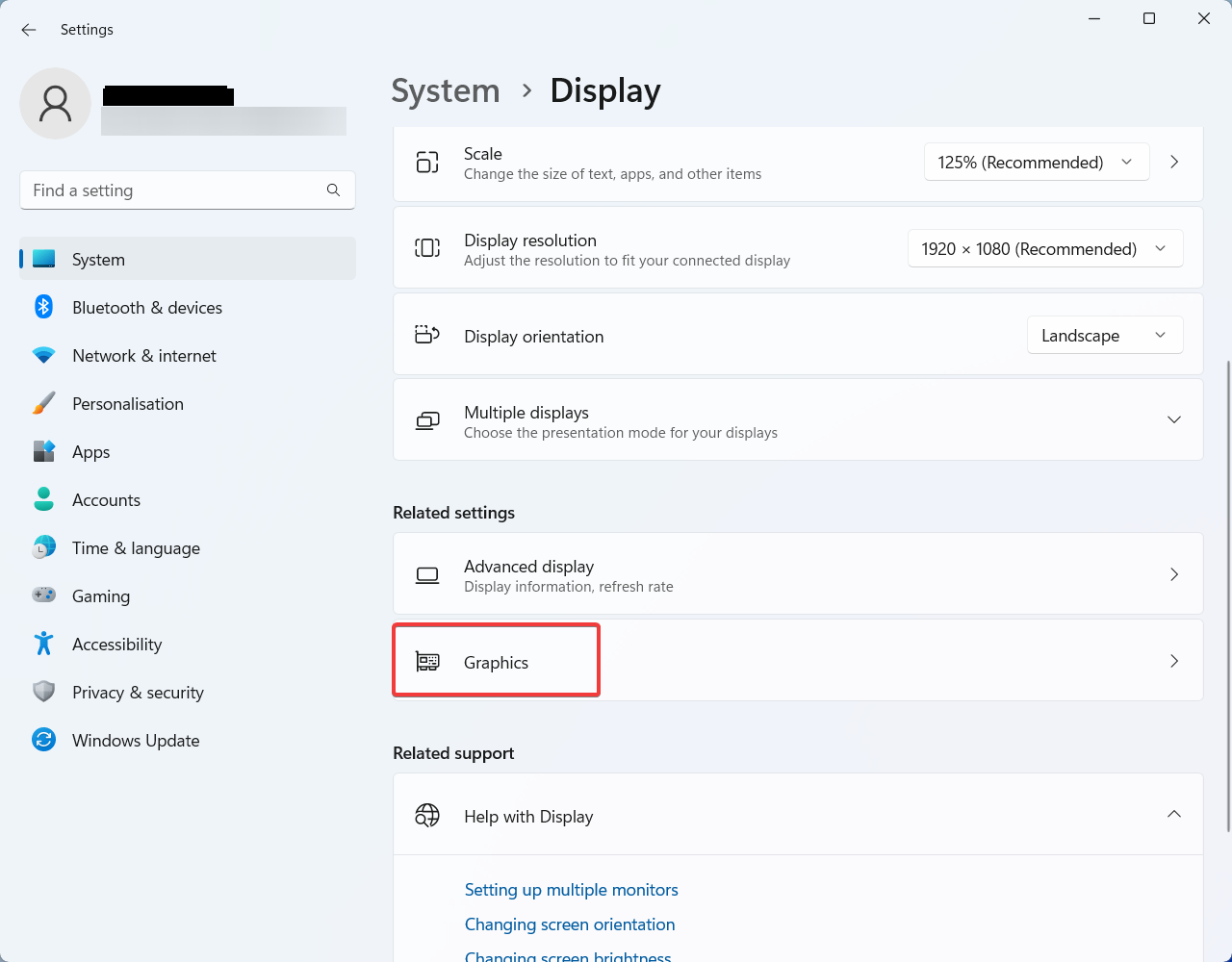Click the Help with Display globe icon
The width and height of the screenshot is (1232, 962).
(427, 816)
